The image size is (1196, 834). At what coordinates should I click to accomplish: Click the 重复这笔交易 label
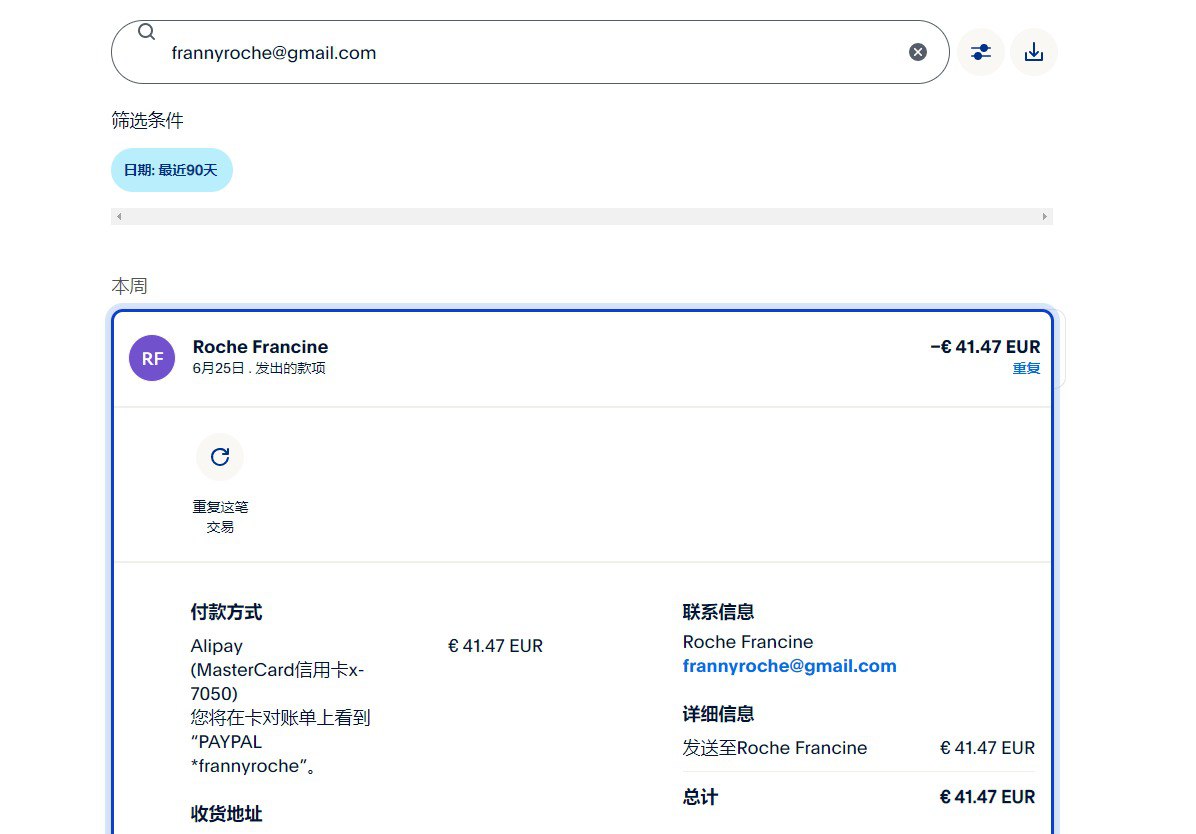coord(220,516)
